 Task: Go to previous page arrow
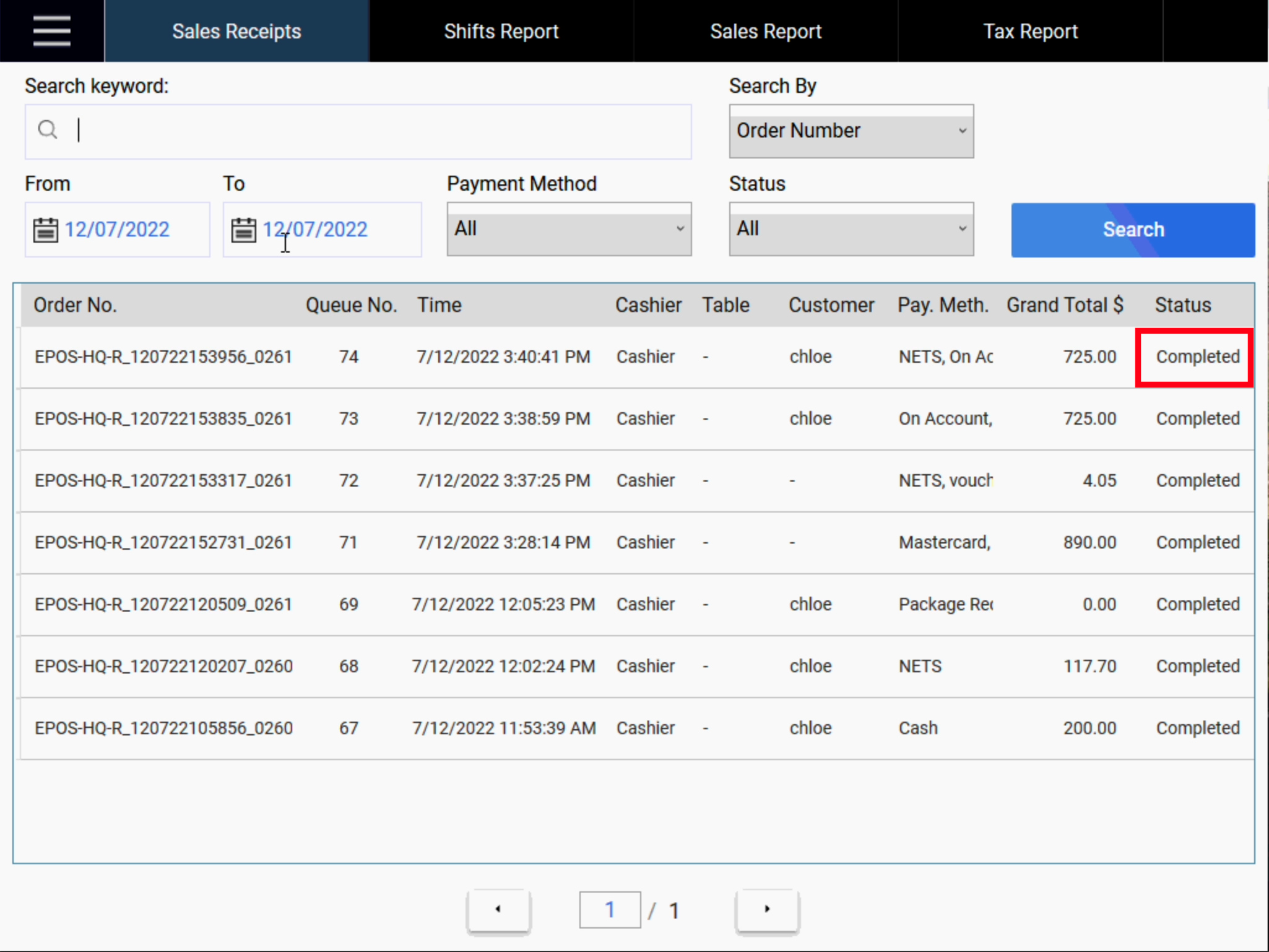point(498,909)
